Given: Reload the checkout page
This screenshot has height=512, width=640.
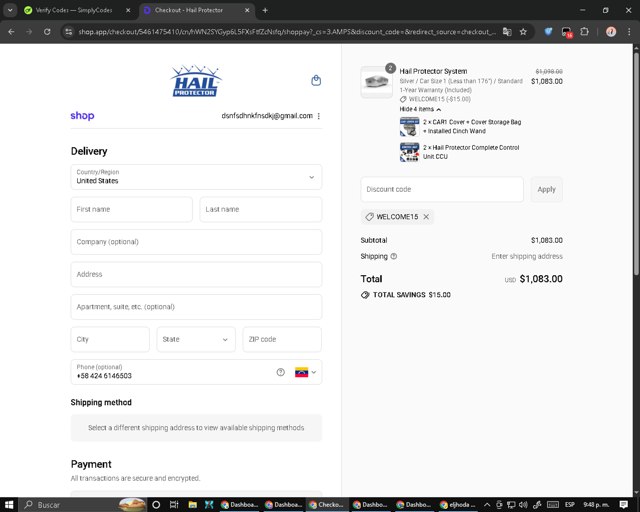Looking at the screenshot, I should pos(47,32).
